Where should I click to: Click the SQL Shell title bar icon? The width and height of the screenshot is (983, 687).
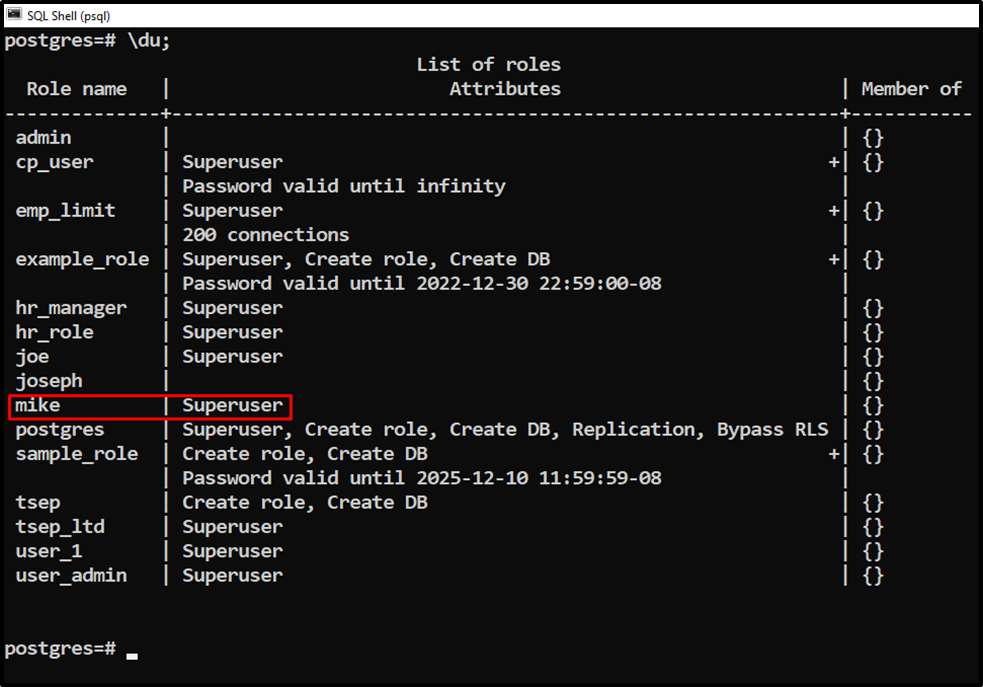coord(12,14)
